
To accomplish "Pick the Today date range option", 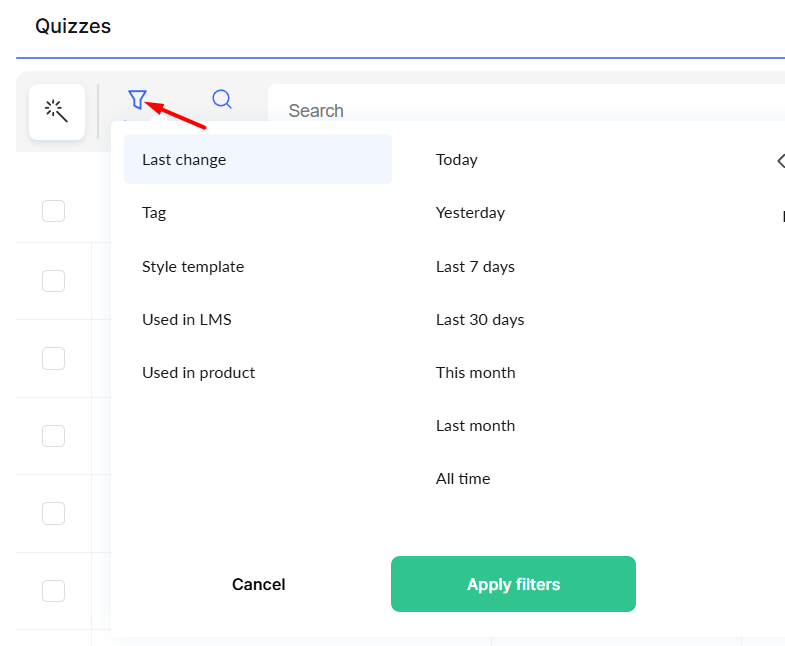I will click(457, 159).
